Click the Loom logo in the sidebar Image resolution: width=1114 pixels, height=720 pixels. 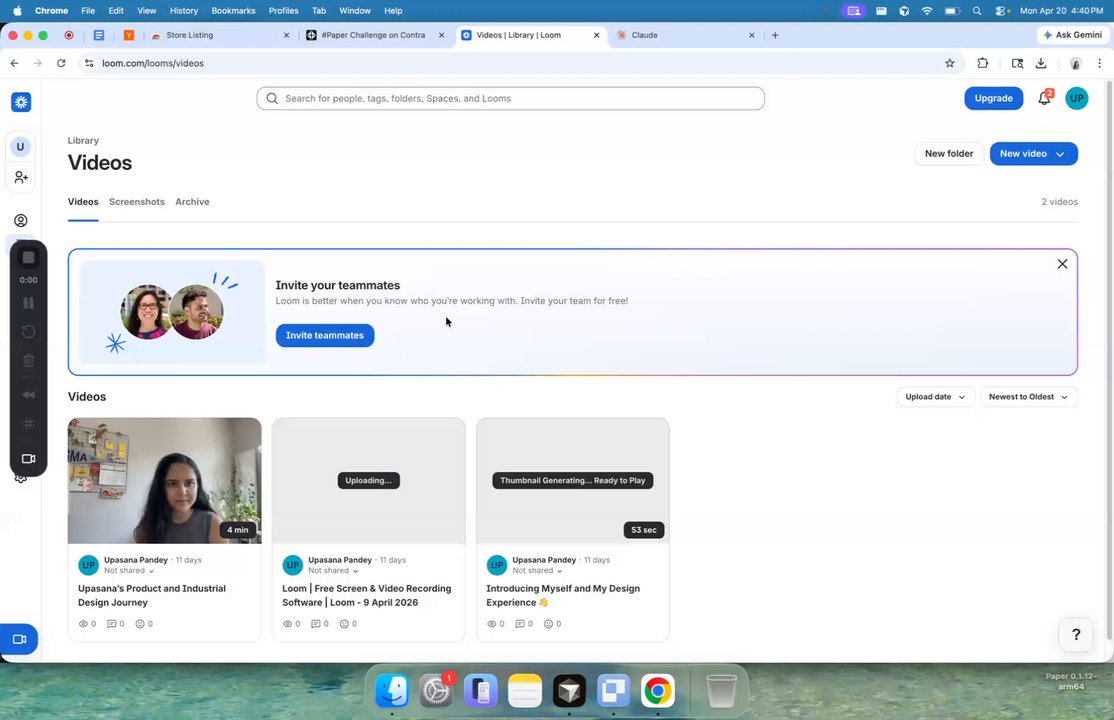click(21, 102)
